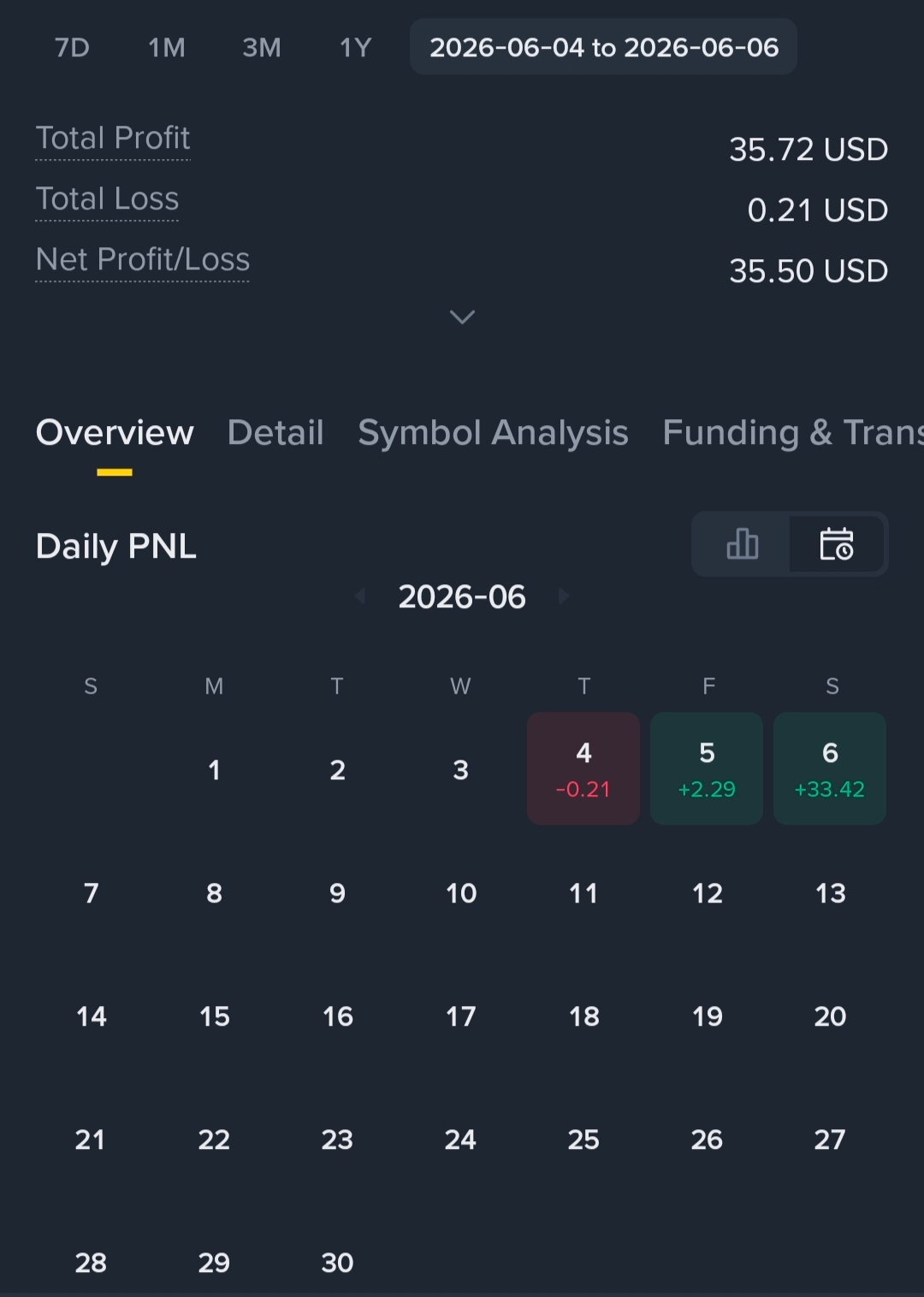Select the Overview tab

(115, 432)
